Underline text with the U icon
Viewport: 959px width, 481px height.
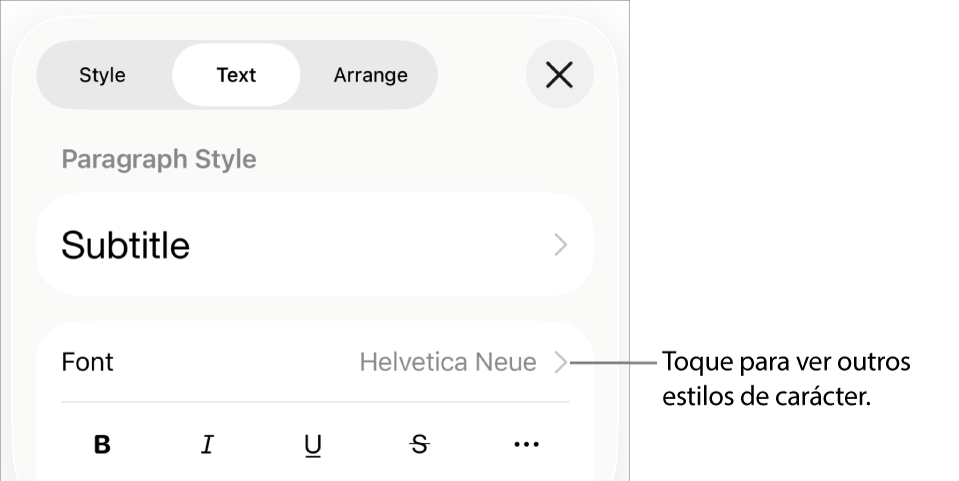pyautogui.click(x=313, y=445)
